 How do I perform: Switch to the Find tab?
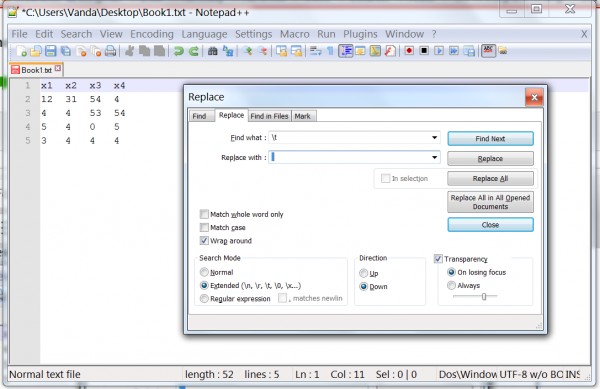[x=200, y=116]
